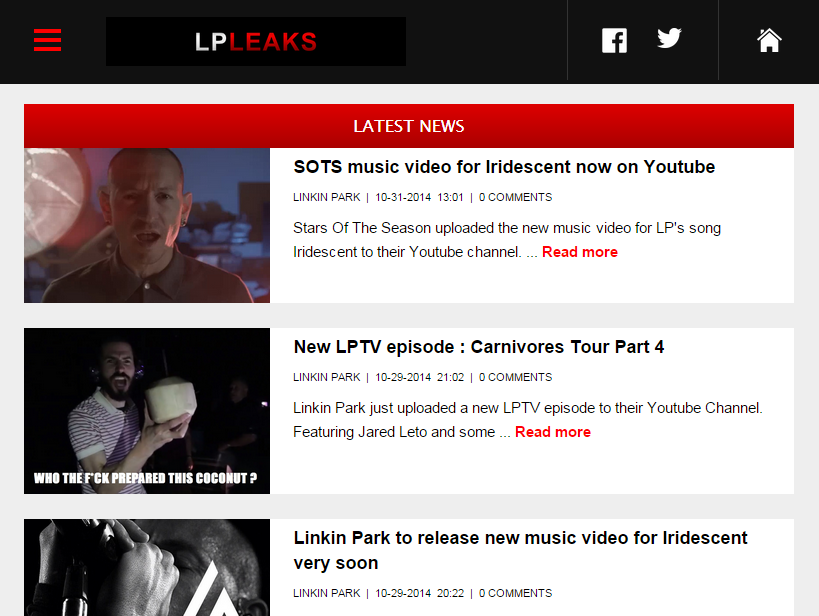This screenshot has width=819, height=616.
Task: Select LINKIN PARK category on LPTV article
Action: [x=326, y=377]
